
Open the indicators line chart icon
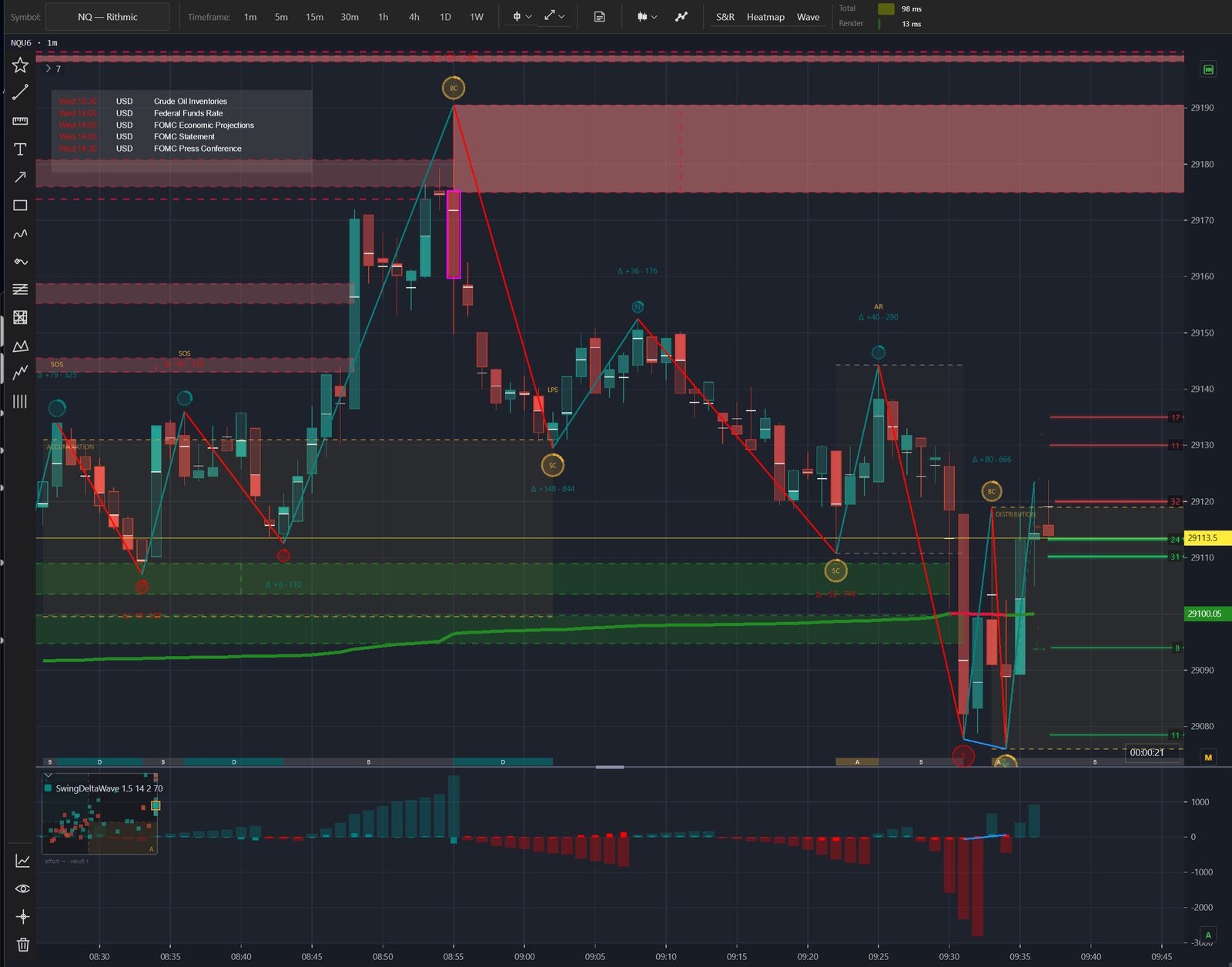coord(22,861)
